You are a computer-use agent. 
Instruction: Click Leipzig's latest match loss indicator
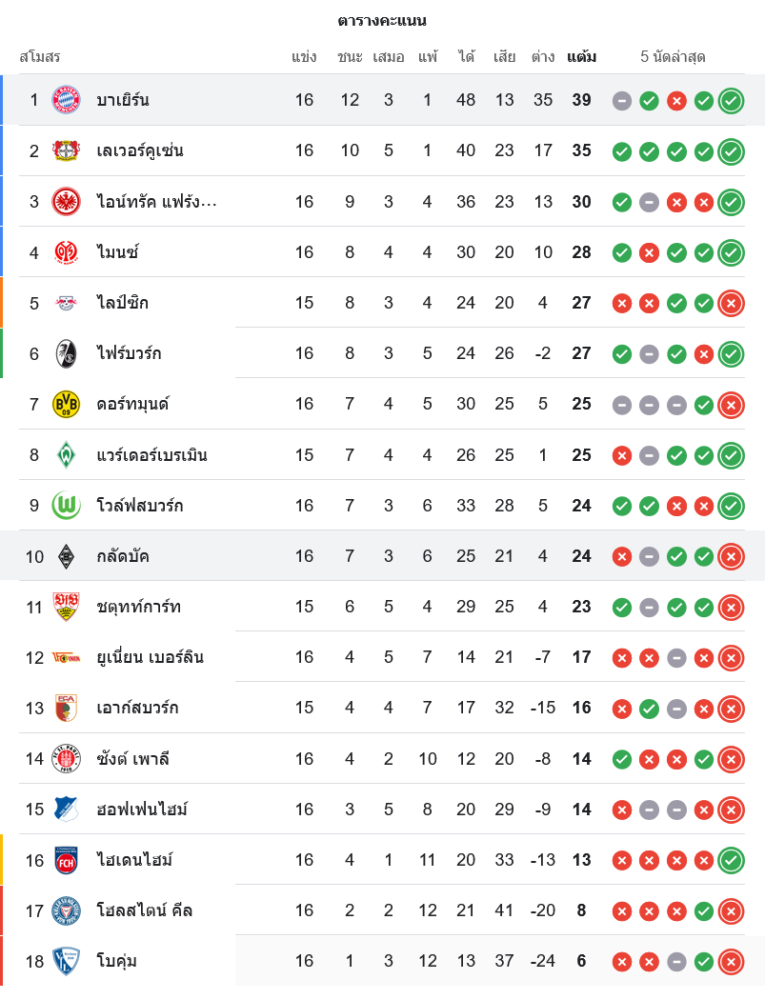[x=731, y=303]
